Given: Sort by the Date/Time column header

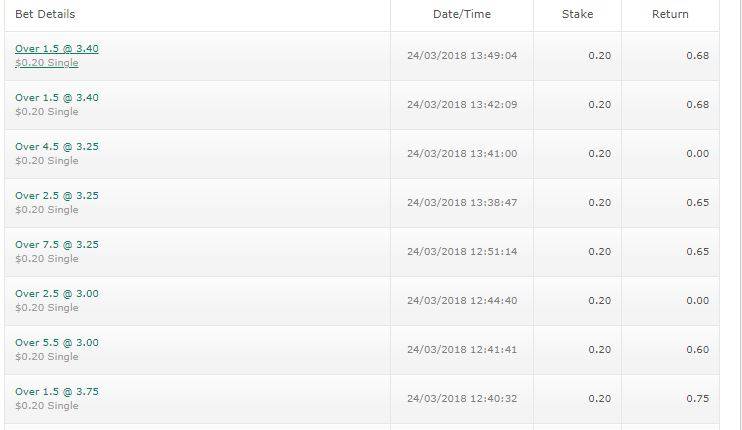Looking at the screenshot, I should (461, 15).
